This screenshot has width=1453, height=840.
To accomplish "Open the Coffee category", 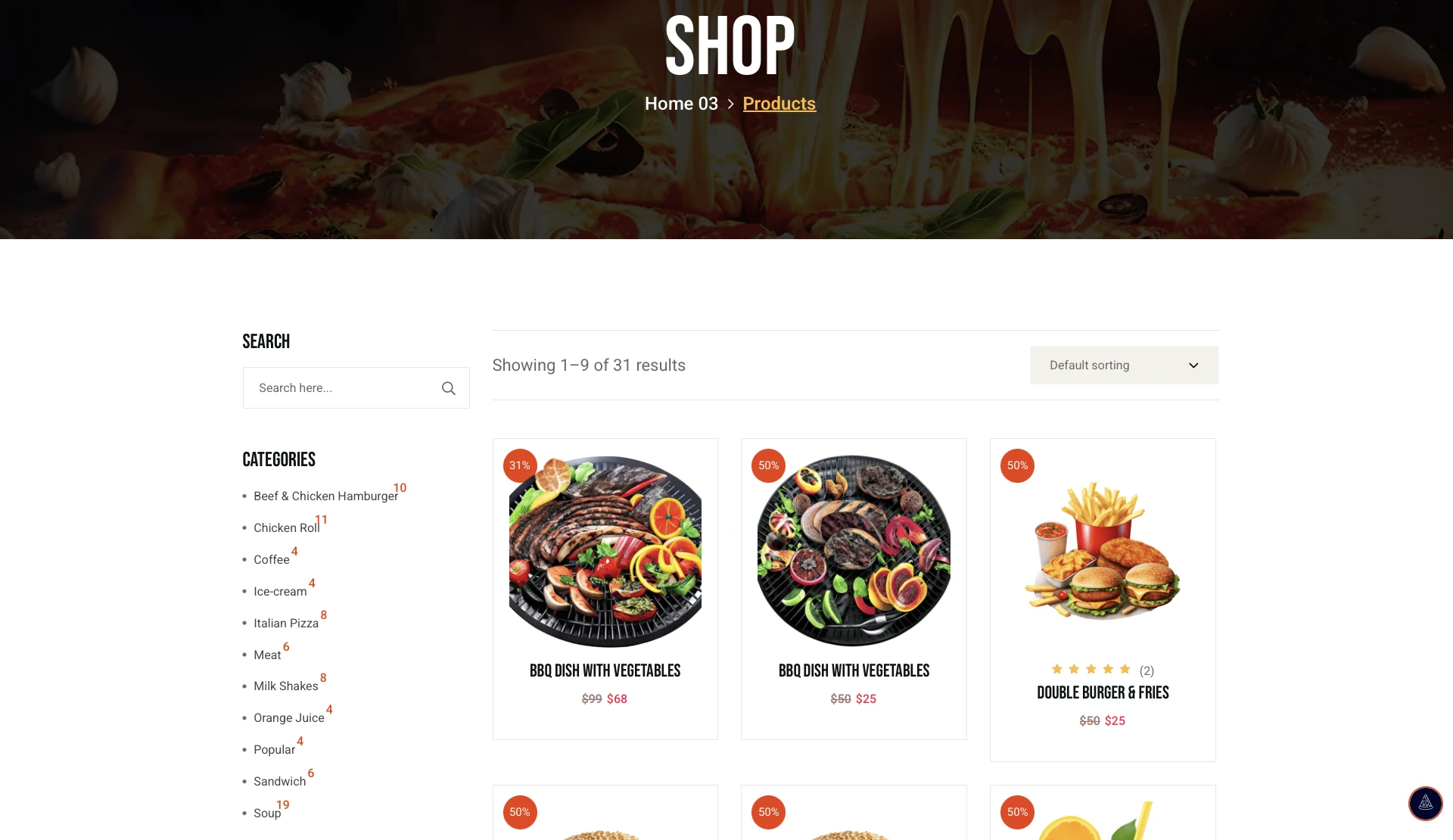I will click(x=271, y=559).
